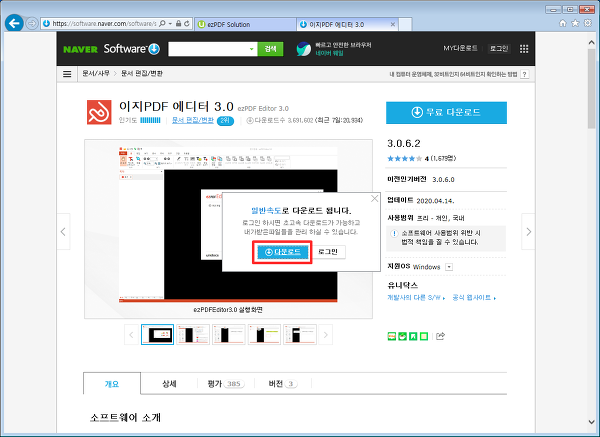Click the first green share icon
The width and height of the screenshot is (600, 437).
[x=391, y=336]
